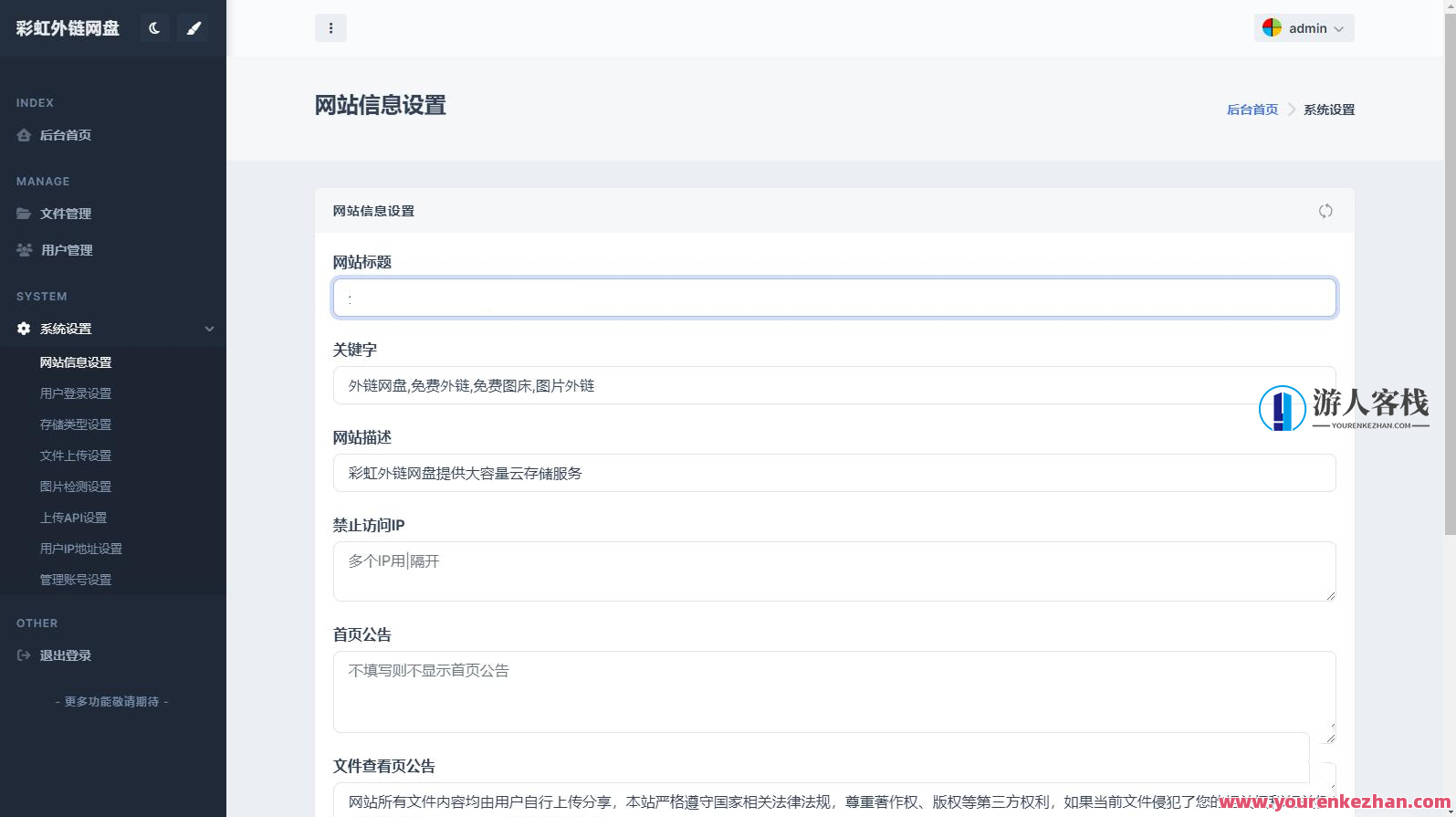Select 上传API设置 submenu item
The width and height of the screenshot is (1456, 817).
click(x=74, y=518)
